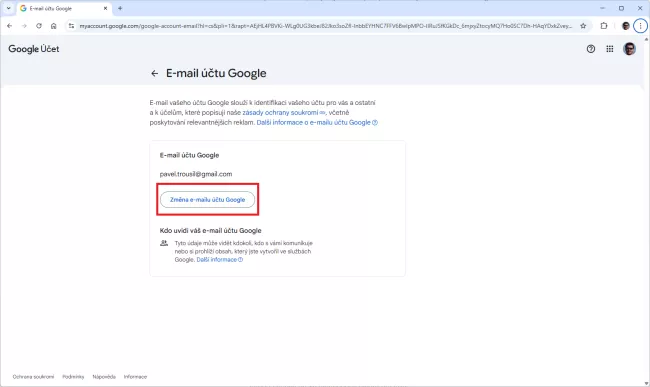Reload the page with the refresh icon
This screenshot has height=387, width=650.
[x=39, y=26]
